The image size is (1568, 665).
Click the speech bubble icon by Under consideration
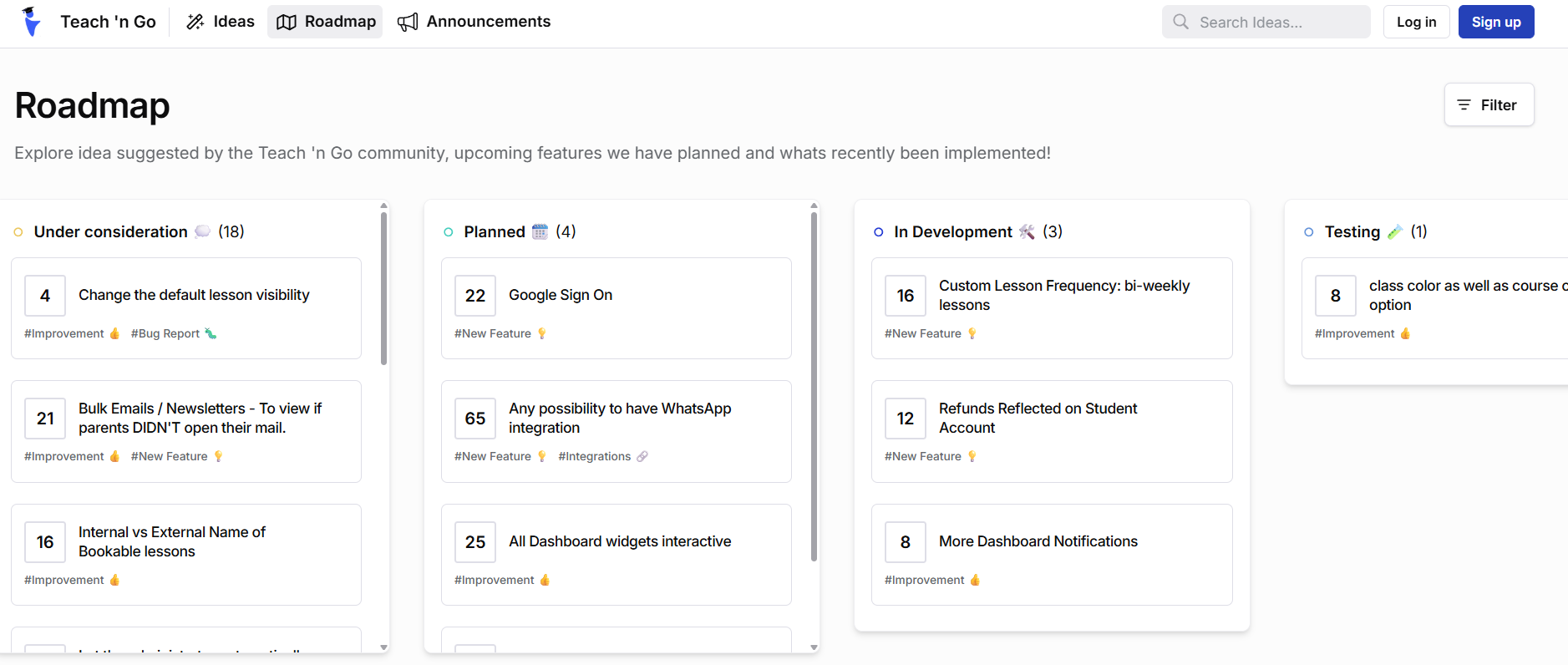tap(202, 231)
